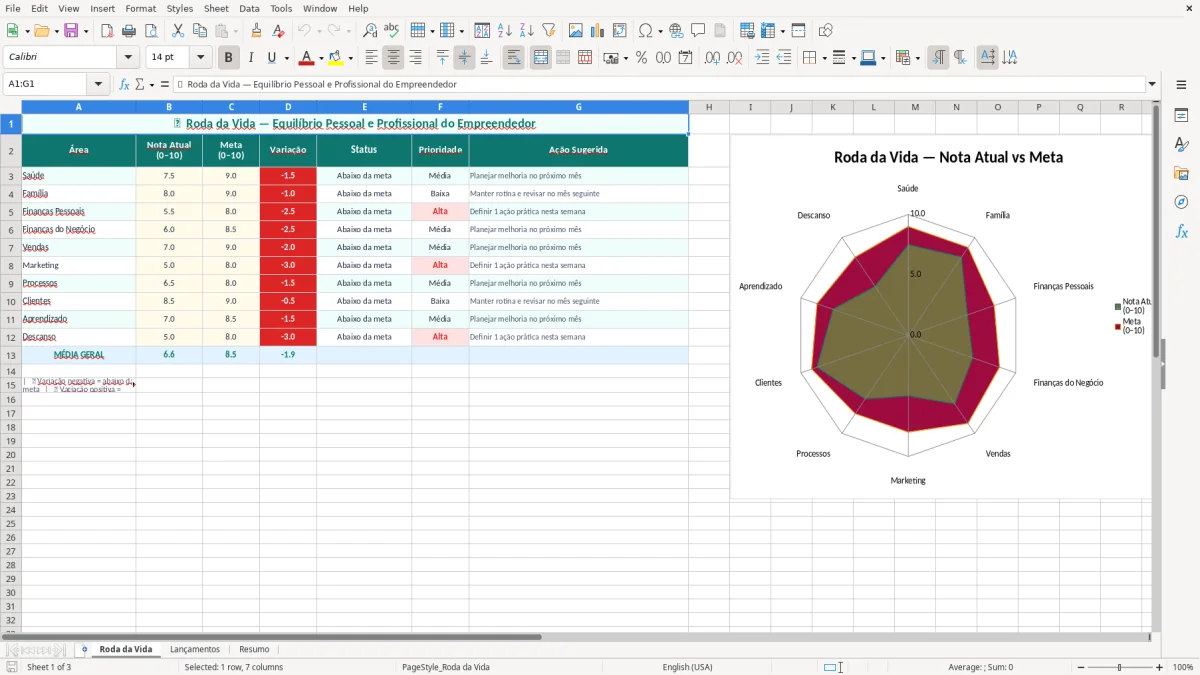Click row header 13
Image resolution: width=1200 pixels, height=675 pixels.
11,355
